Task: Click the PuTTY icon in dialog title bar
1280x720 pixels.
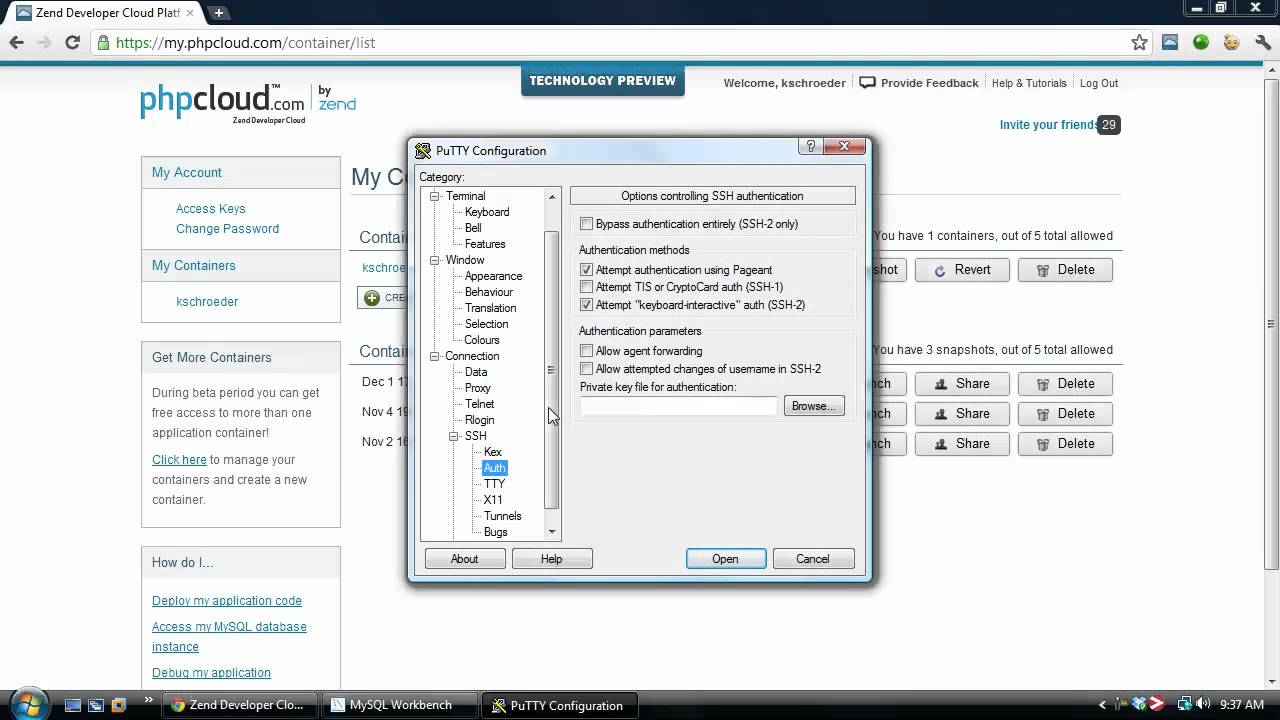Action: (x=423, y=150)
